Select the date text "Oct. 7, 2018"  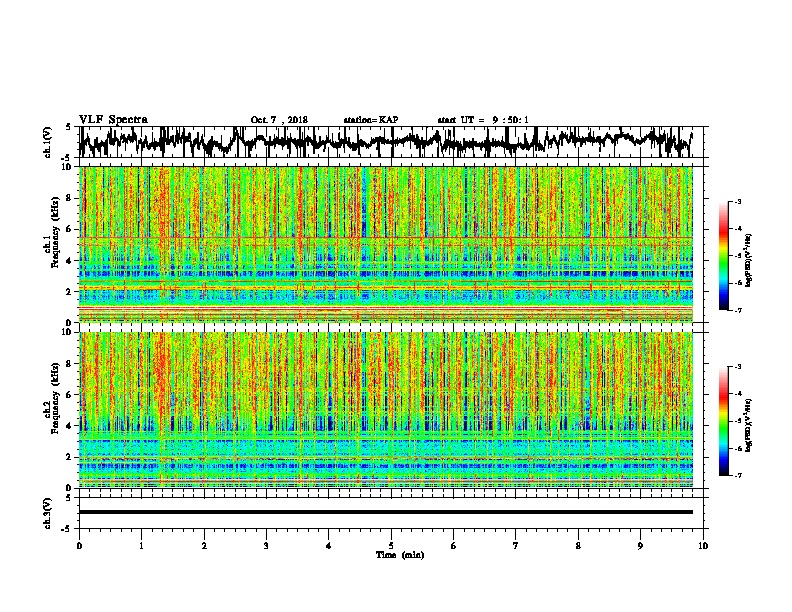(x=279, y=120)
